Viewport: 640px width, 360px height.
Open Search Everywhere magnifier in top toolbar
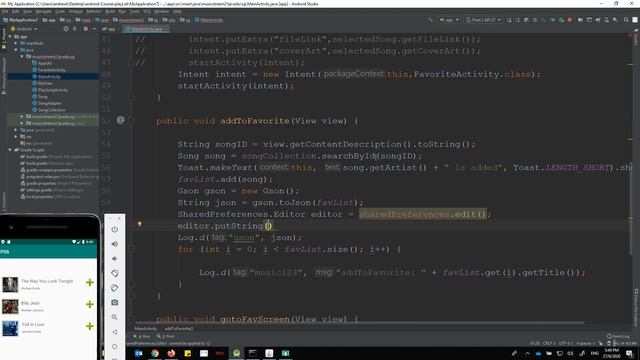point(626,20)
